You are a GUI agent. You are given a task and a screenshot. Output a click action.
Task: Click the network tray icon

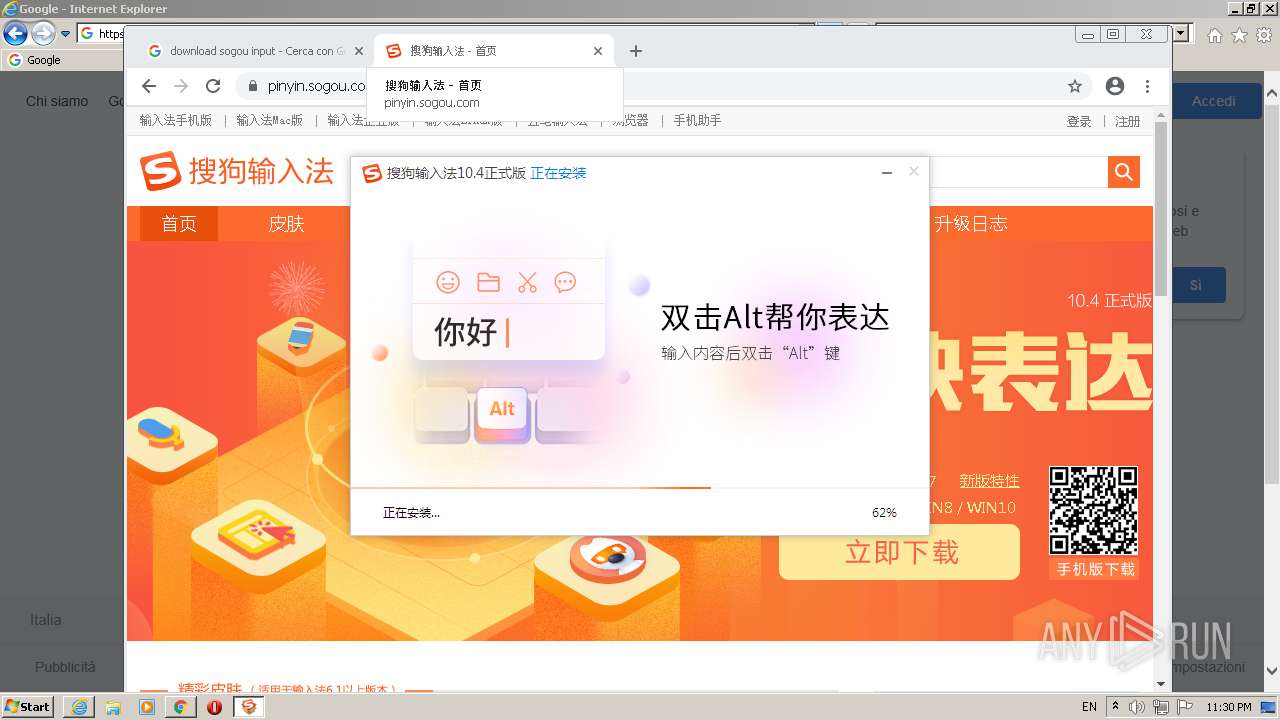coord(1161,707)
